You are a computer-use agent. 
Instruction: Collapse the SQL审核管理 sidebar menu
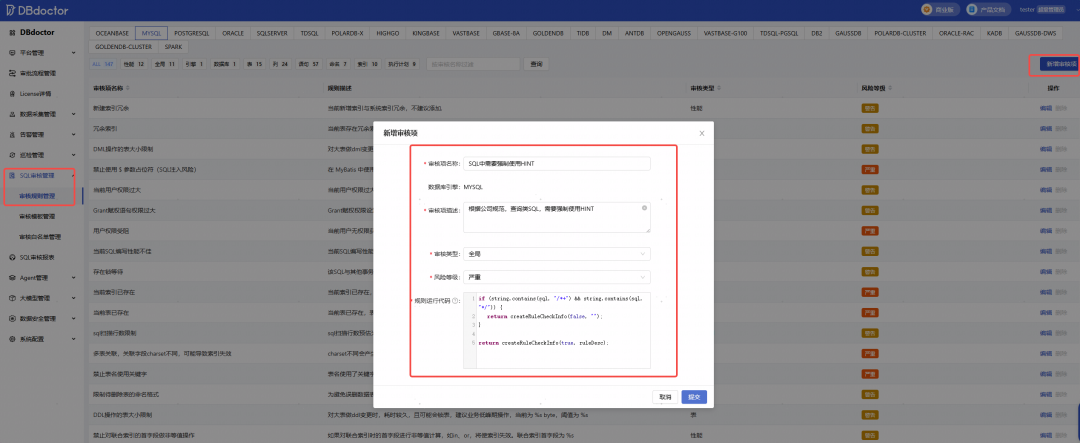coord(74,176)
